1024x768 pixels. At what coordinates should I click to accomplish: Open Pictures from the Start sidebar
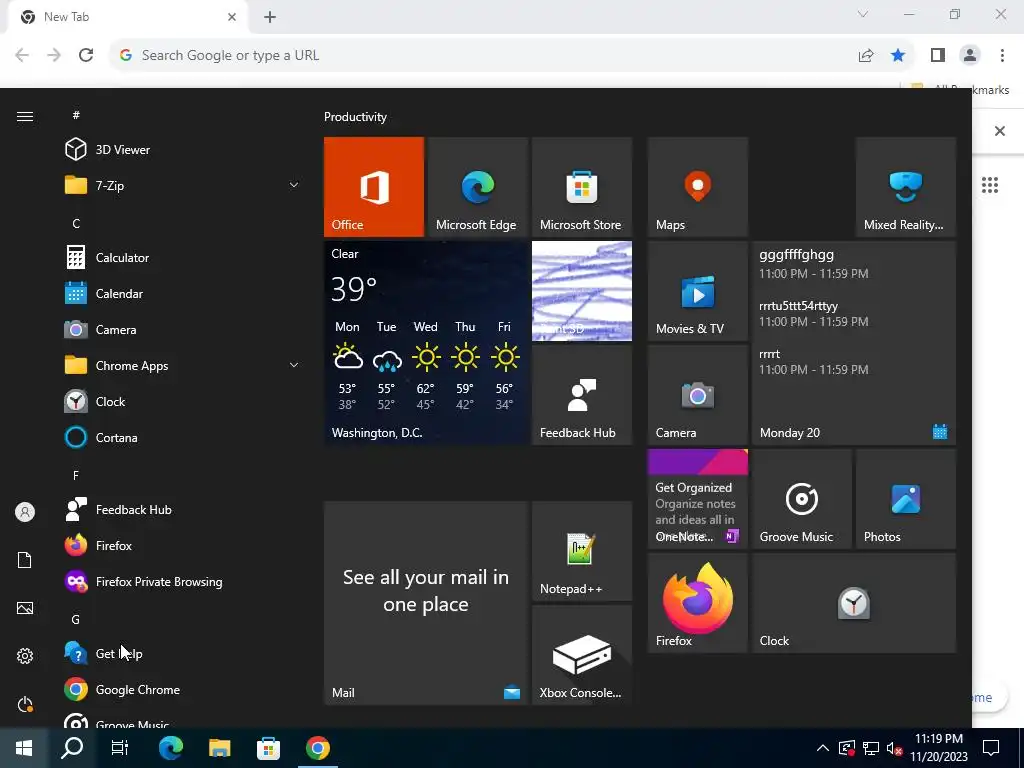pos(25,608)
